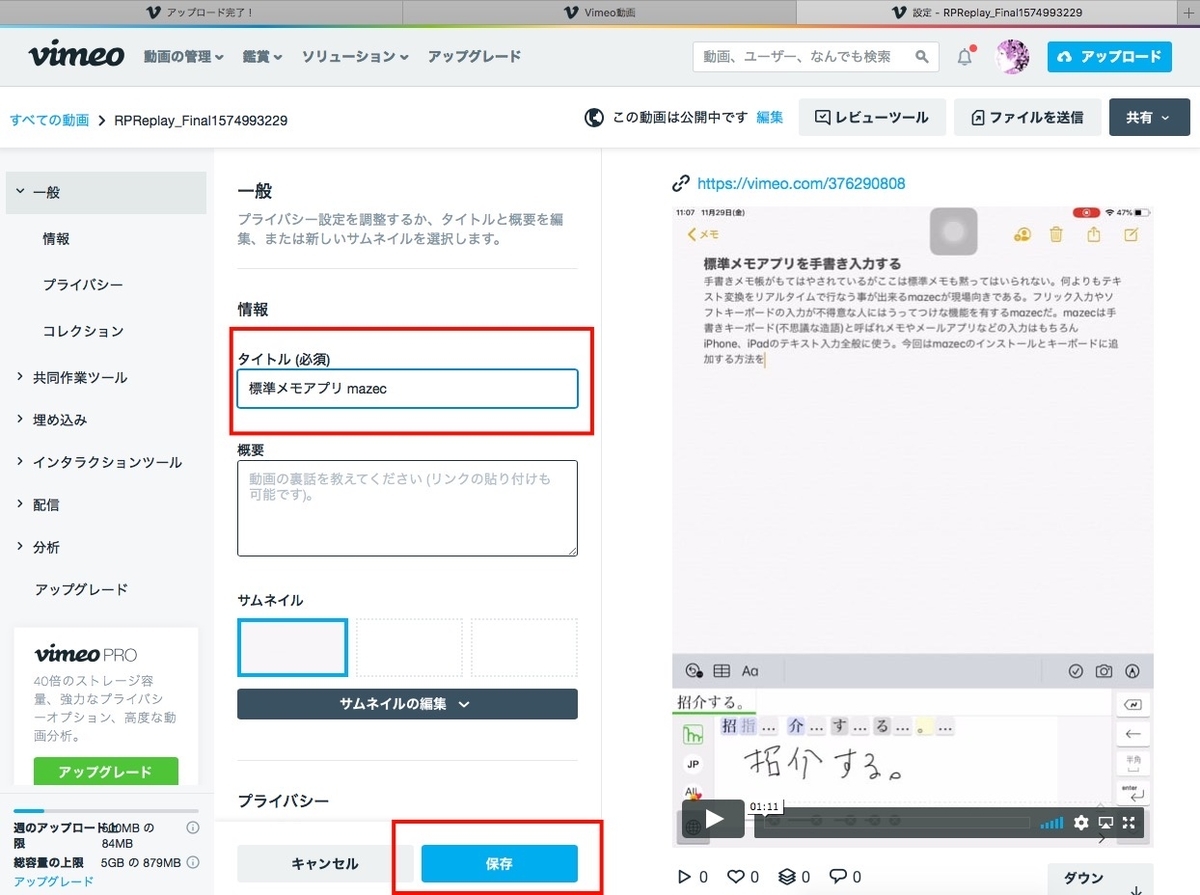This screenshot has height=895, width=1200.
Task: Switch to the Vimeo動画 browser tab
Action: [x=599, y=12]
